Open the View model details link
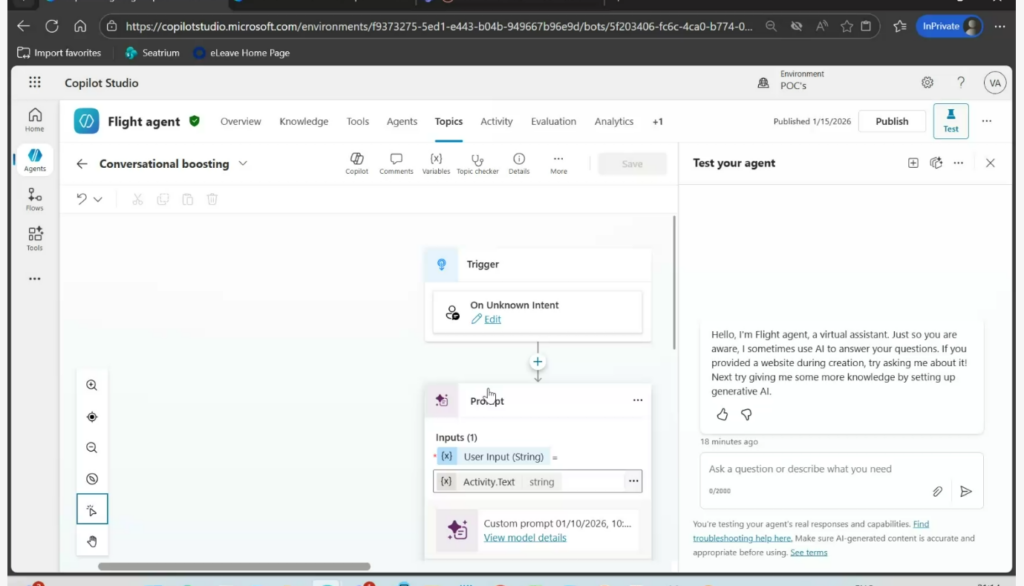 click(x=524, y=538)
